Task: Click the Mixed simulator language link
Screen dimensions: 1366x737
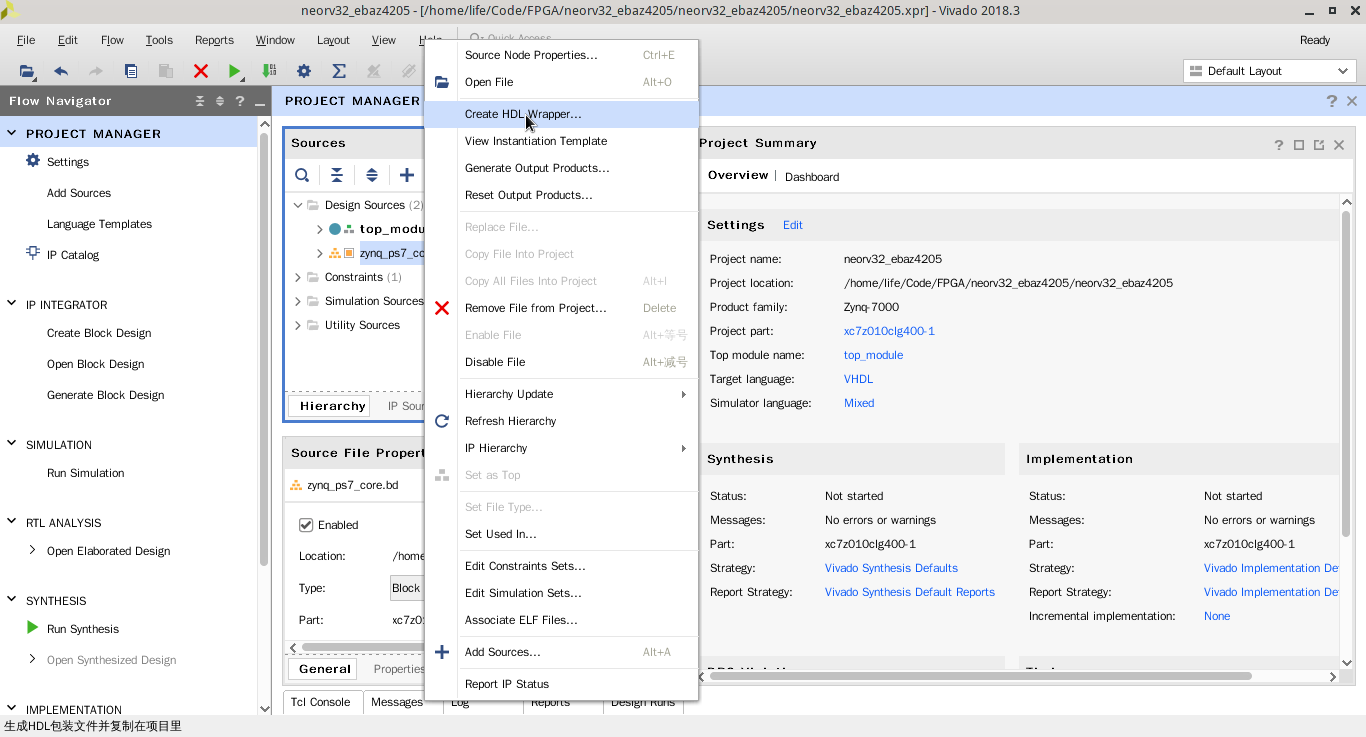Action: coord(859,403)
